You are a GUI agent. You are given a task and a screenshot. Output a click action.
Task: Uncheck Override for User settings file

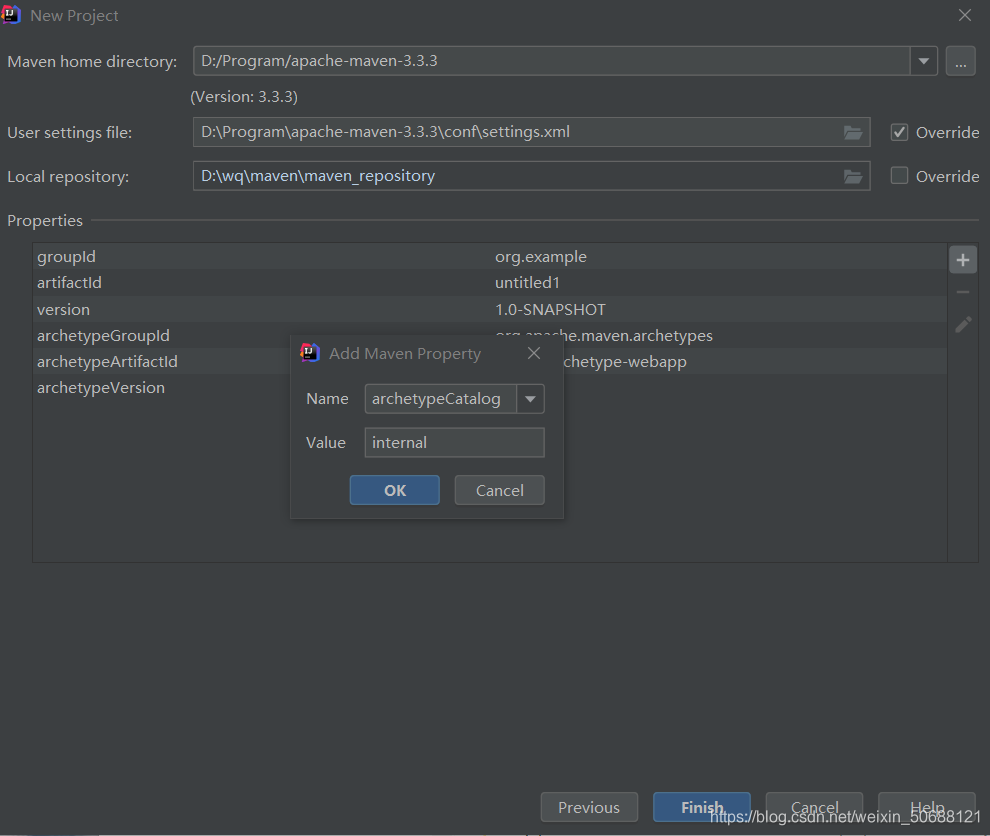899,133
